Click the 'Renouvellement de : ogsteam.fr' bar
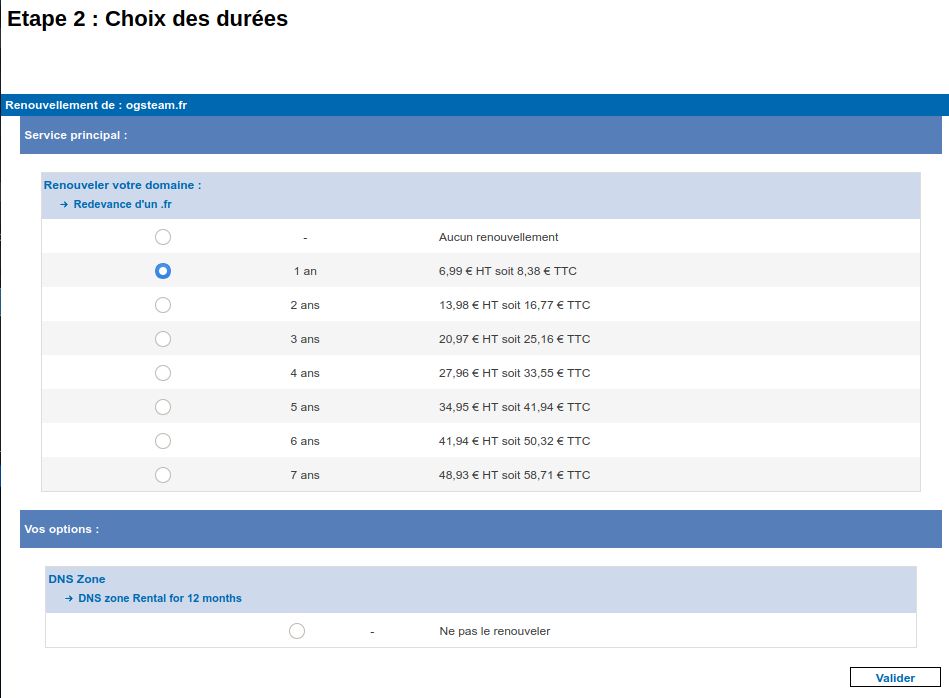 point(96,105)
